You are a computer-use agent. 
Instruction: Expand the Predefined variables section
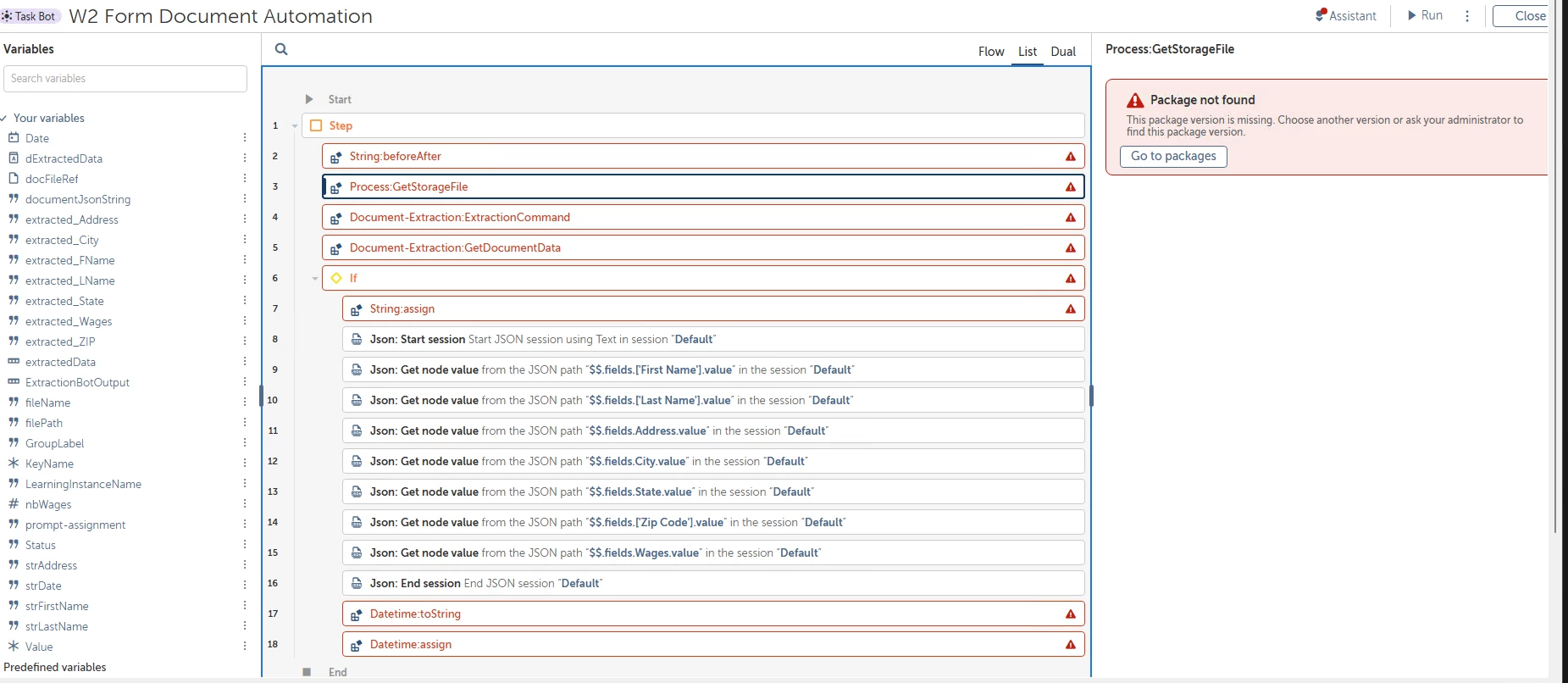[55, 667]
